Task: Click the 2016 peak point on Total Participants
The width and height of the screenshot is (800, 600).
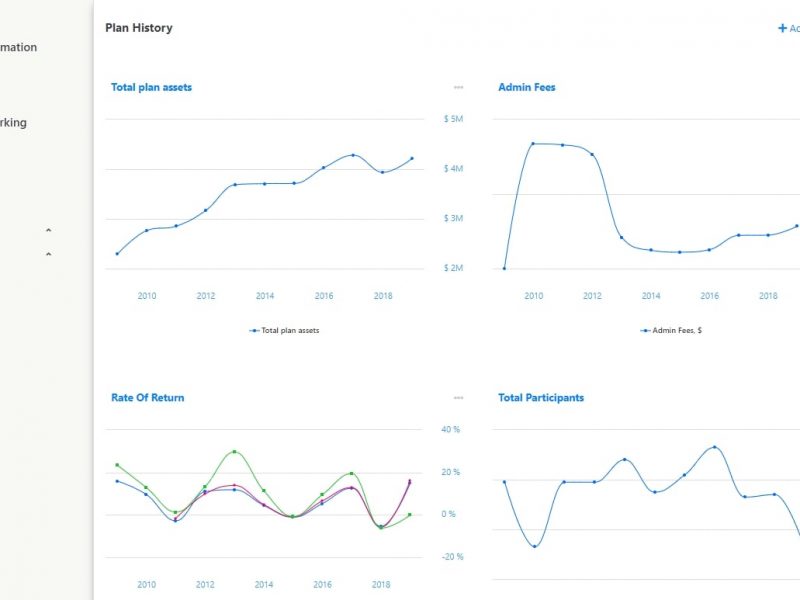Action: coord(714,447)
